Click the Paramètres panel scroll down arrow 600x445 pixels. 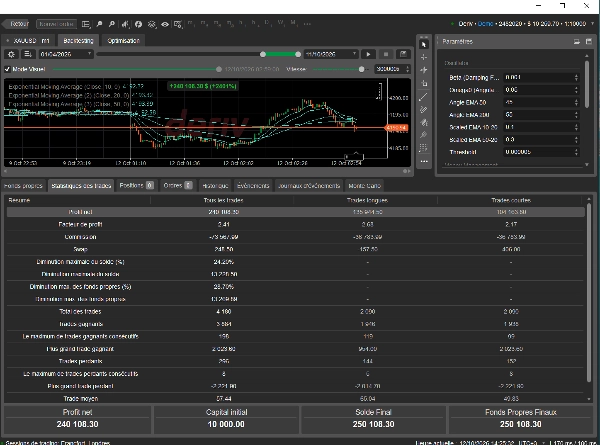click(x=587, y=165)
